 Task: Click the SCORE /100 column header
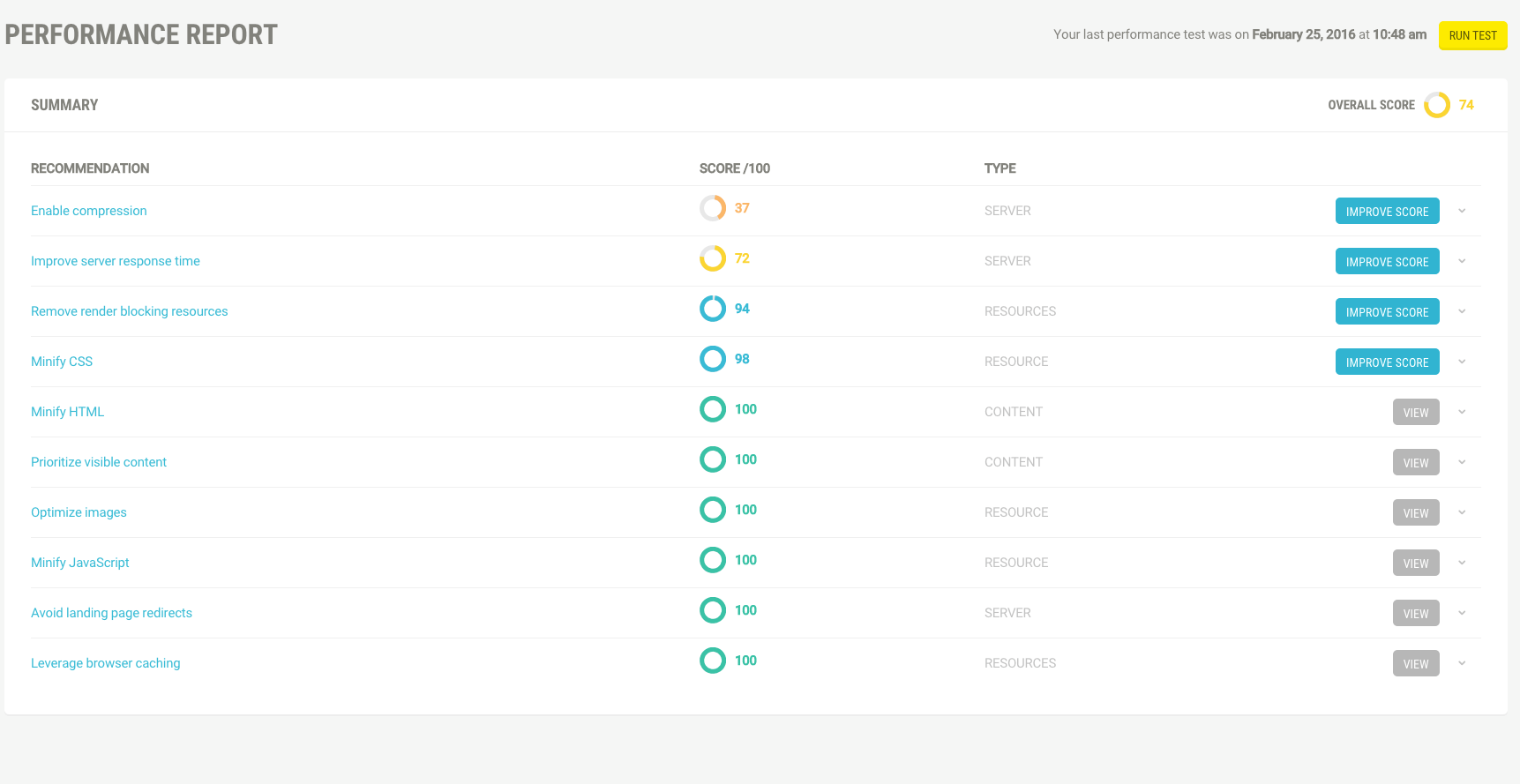coord(735,168)
